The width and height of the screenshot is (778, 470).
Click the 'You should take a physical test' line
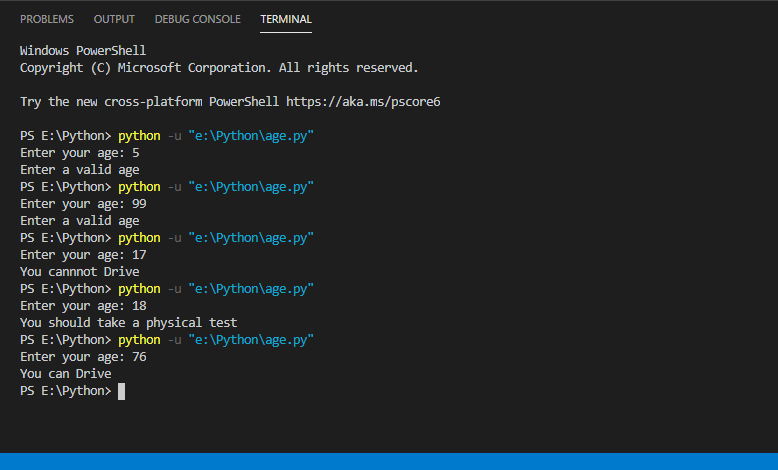click(129, 323)
